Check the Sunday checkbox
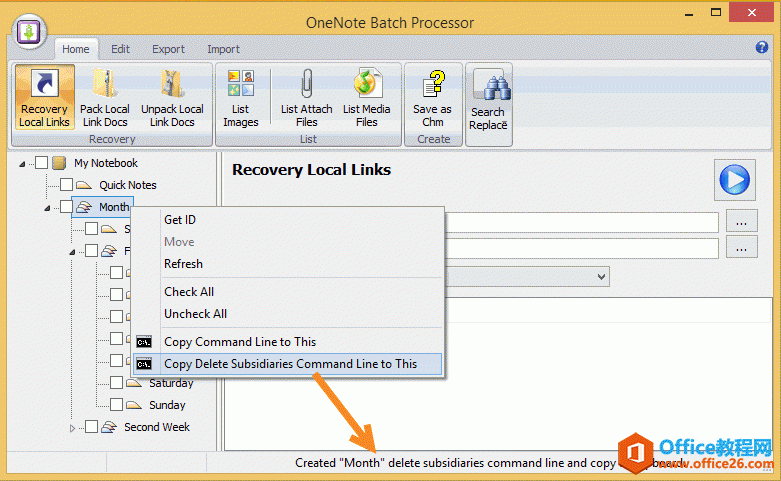The width and height of the screenshot is (781, 481). [x=116, y=405]
